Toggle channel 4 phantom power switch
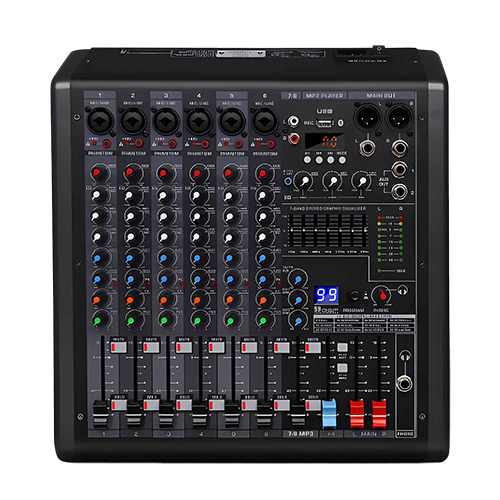Image resolution: width=500 pixels, height=500 pixels. (x=205, y=144)
